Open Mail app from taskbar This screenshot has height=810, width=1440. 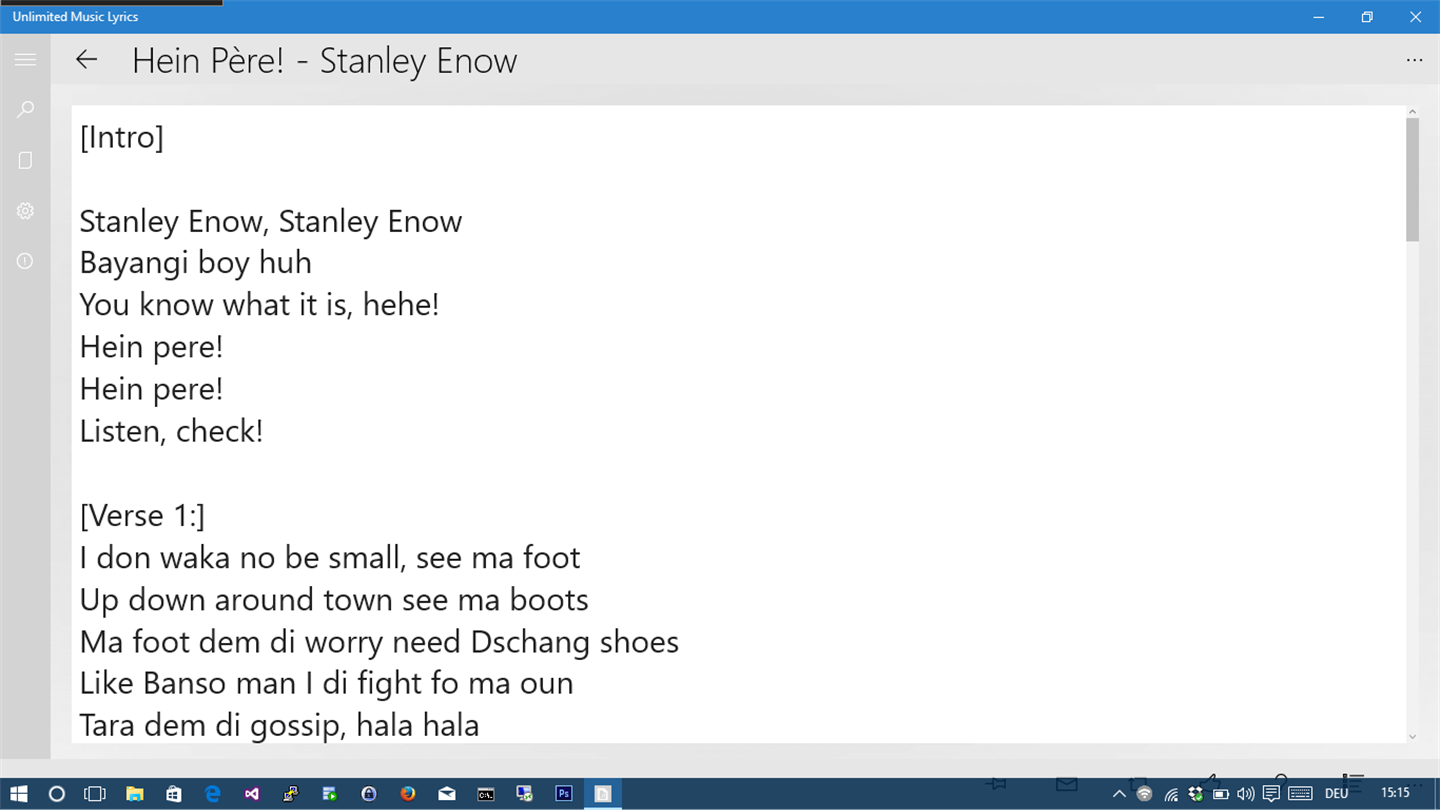pos(447,794)
